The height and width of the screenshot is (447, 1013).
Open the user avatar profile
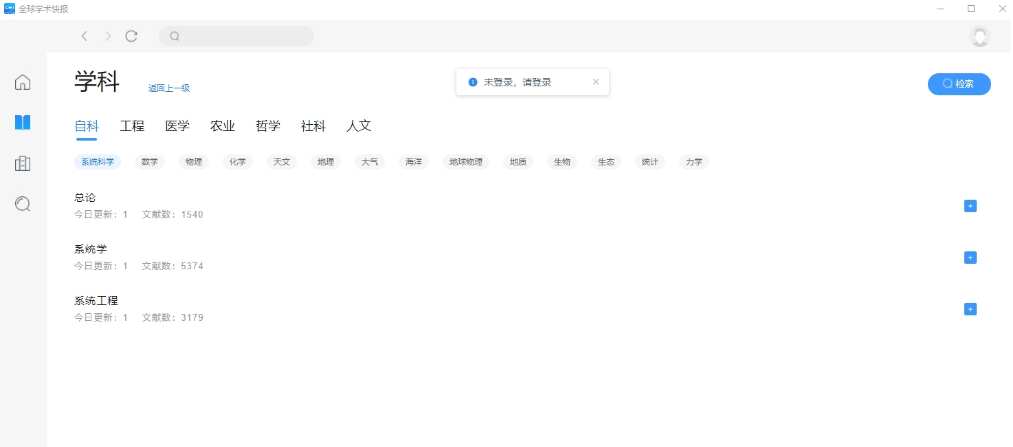tap(980, 36)
